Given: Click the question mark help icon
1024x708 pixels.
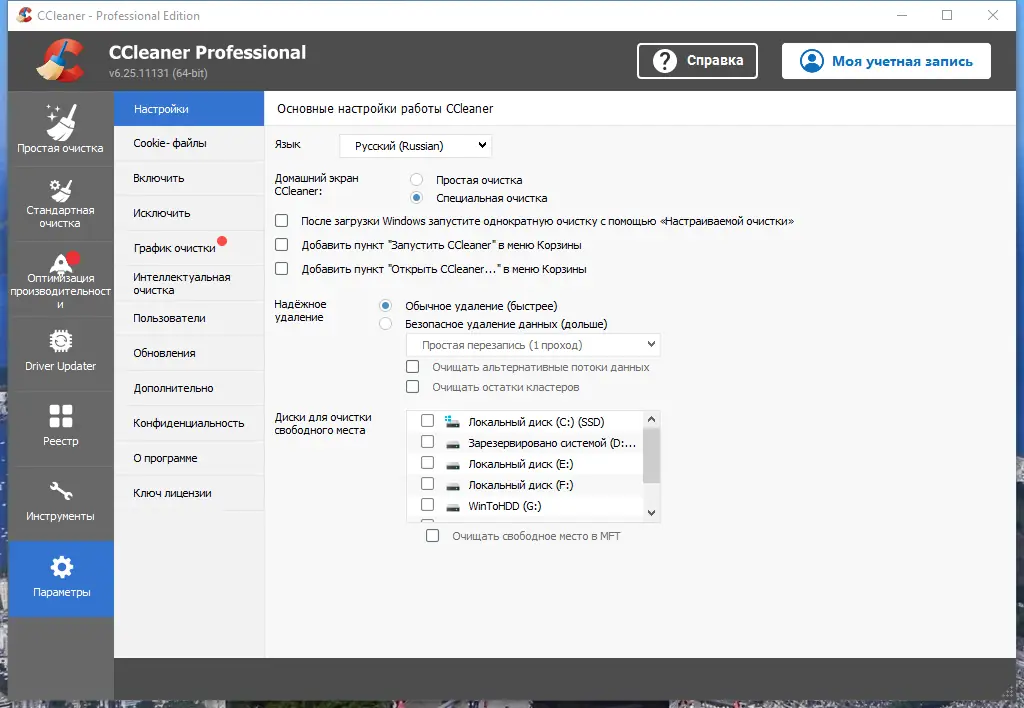Looking at the screenshot, I should 665,61.
